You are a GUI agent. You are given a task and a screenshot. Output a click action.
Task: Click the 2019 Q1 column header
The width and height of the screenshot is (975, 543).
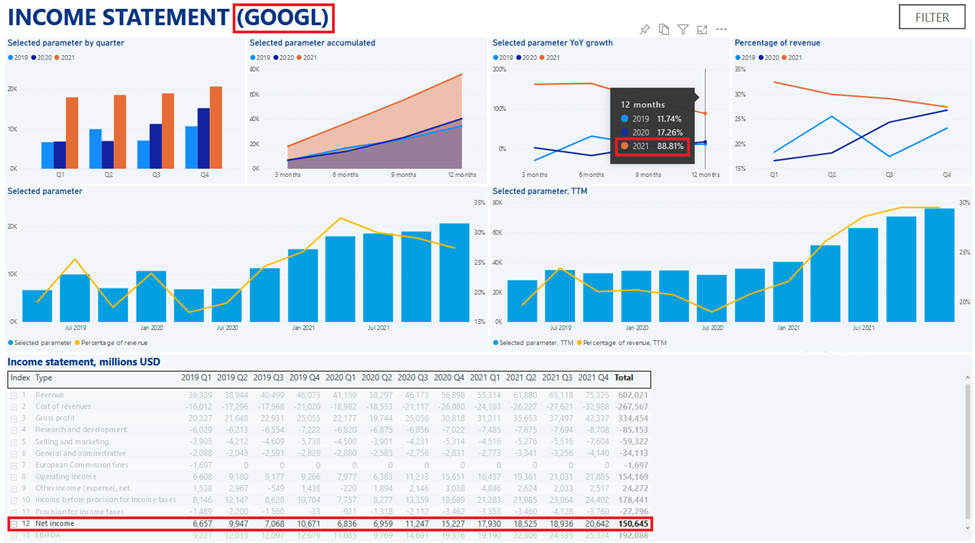197,379
